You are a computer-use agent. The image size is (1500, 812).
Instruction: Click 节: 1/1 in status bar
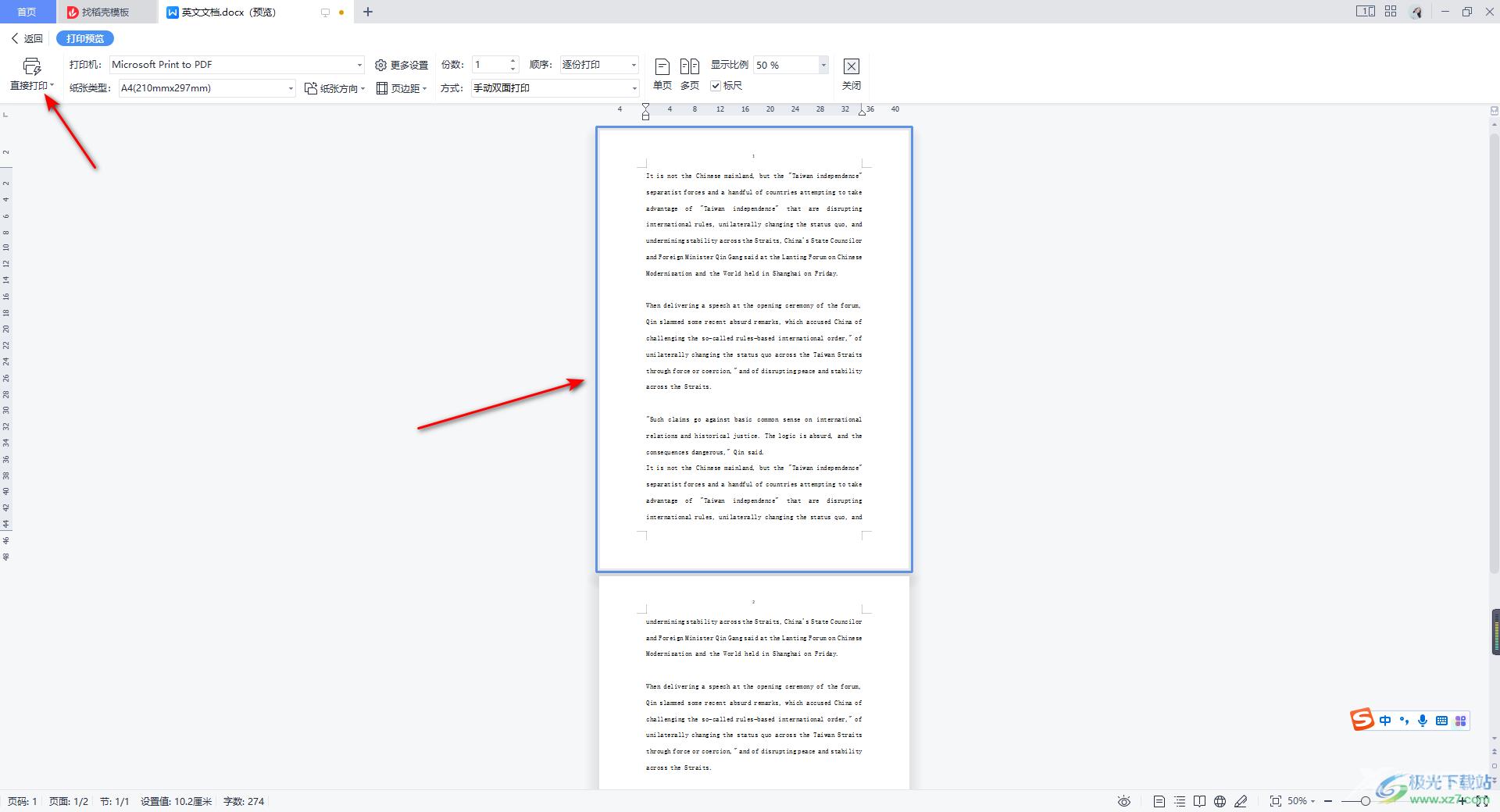(x=115, y=801)
